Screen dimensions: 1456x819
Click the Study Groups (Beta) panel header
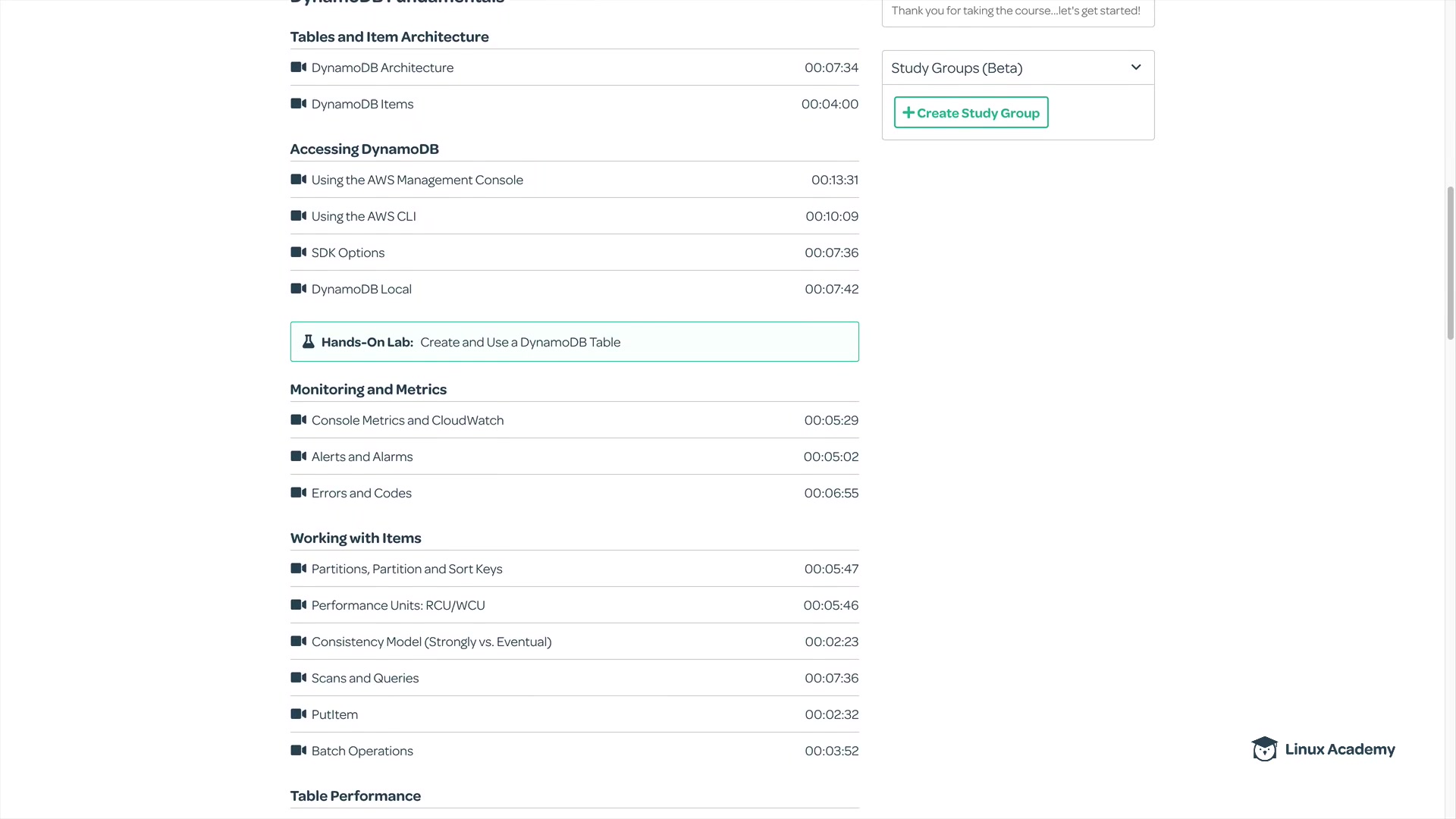(x=957, y=68)
